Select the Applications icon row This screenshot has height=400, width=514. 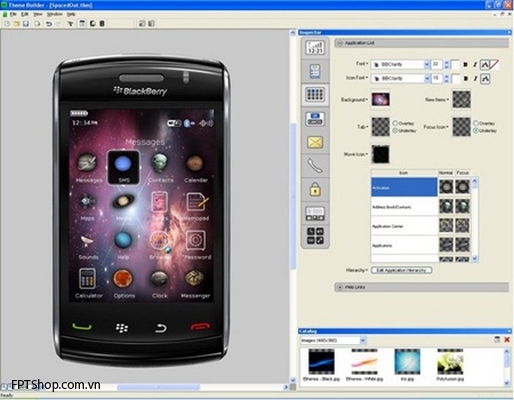[x=404, y=245]
